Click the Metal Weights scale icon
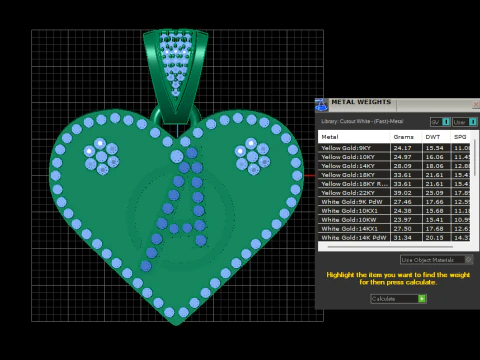480x360 pixels. pos(322,105)
